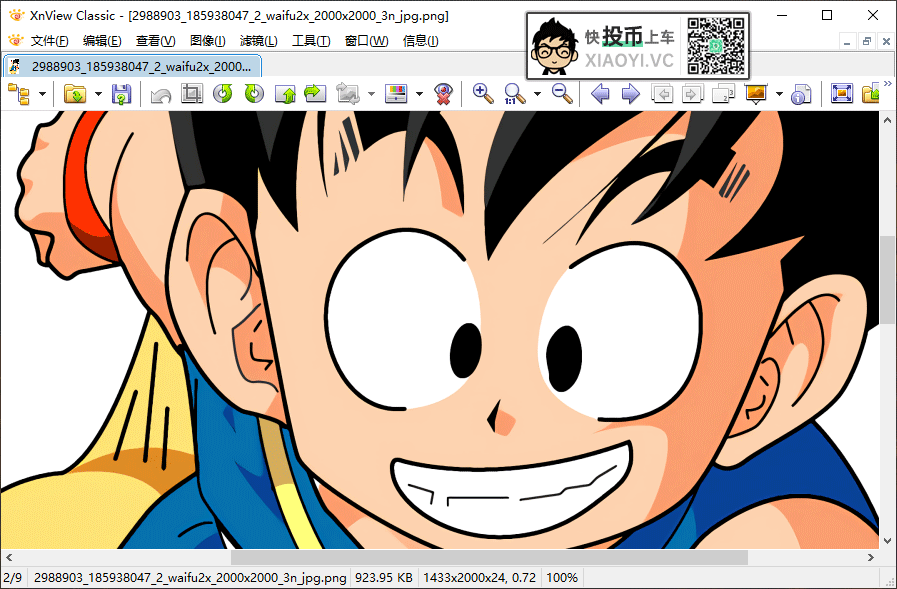Viewport: 897px width, 589px height.
Task: Click the undo arrow button
Action: tap(160, 94)
